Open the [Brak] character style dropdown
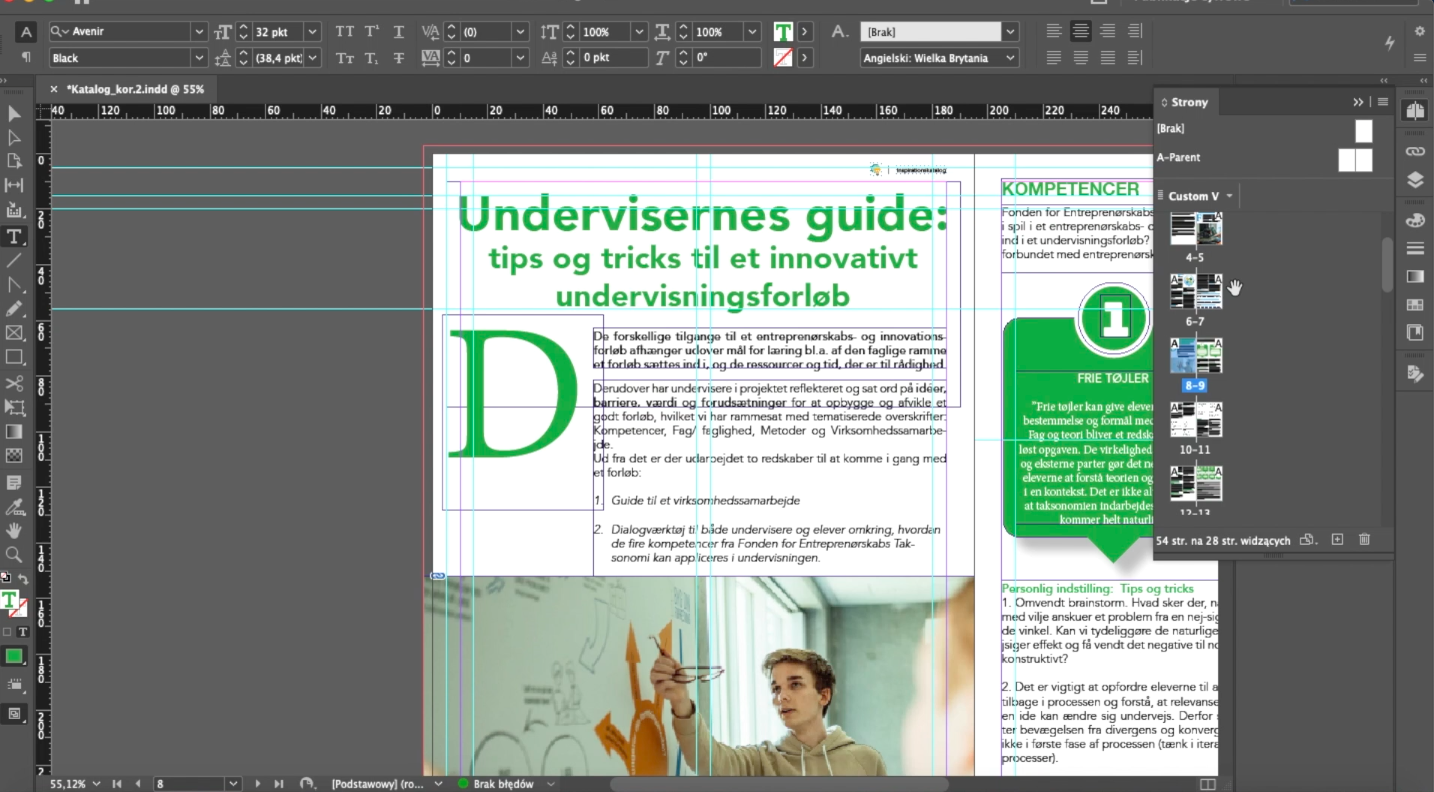 pos(1010,32)
